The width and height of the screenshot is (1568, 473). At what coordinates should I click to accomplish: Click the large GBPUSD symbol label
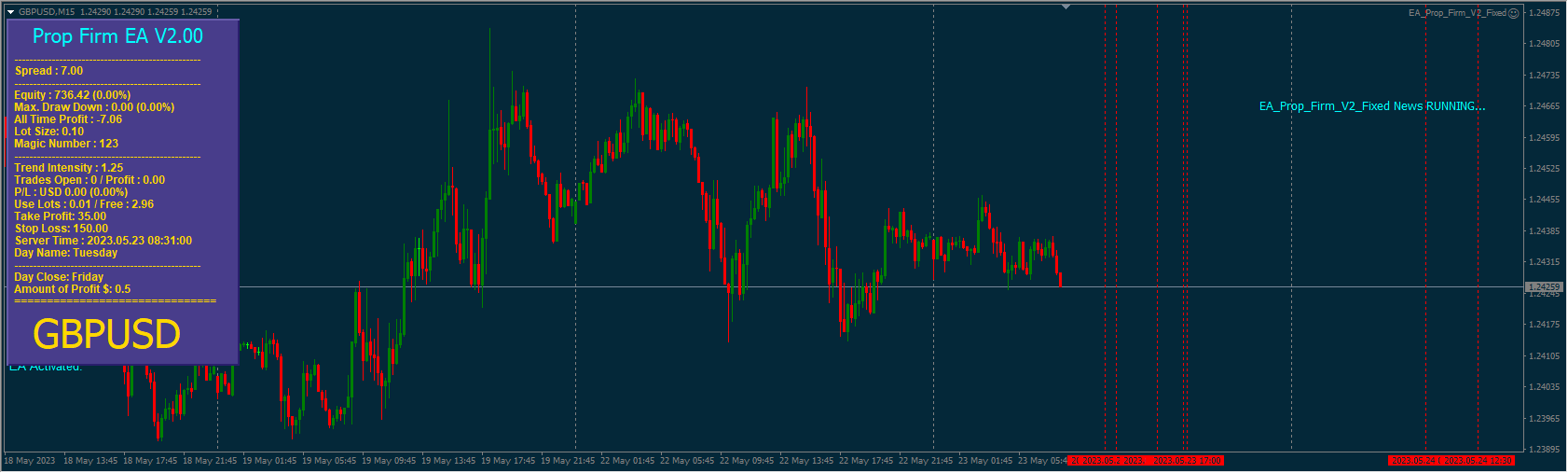106,335
